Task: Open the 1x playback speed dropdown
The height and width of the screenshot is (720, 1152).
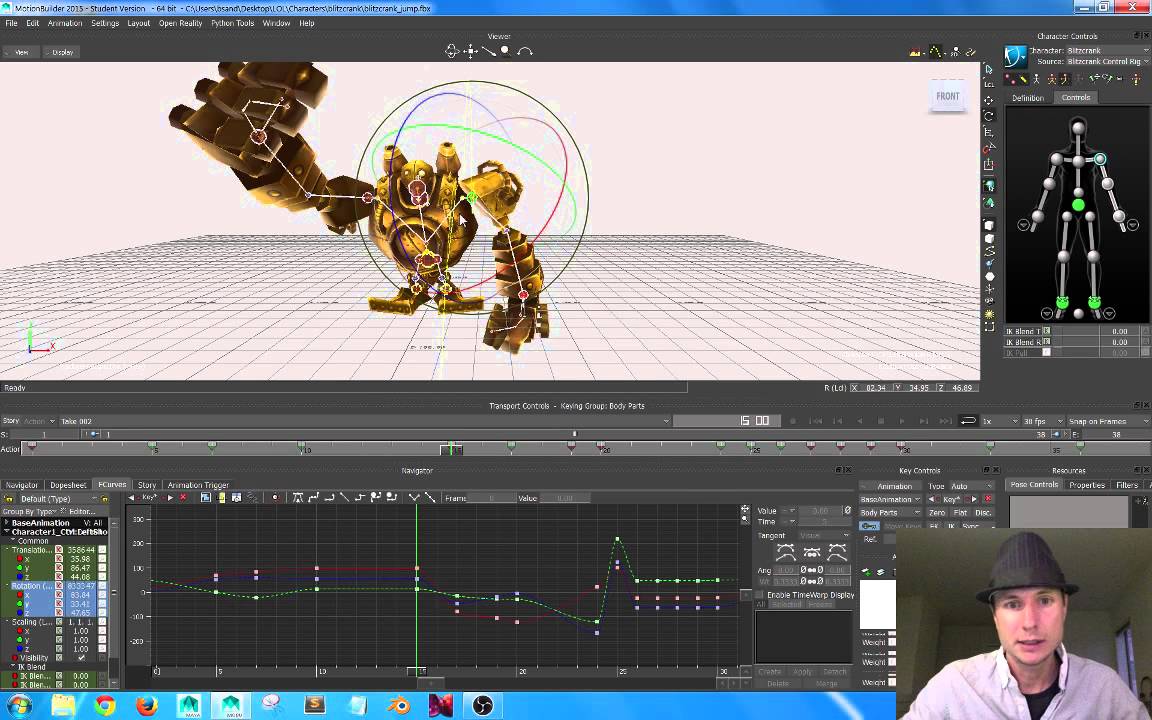Action: click(x=1000, y=421)
